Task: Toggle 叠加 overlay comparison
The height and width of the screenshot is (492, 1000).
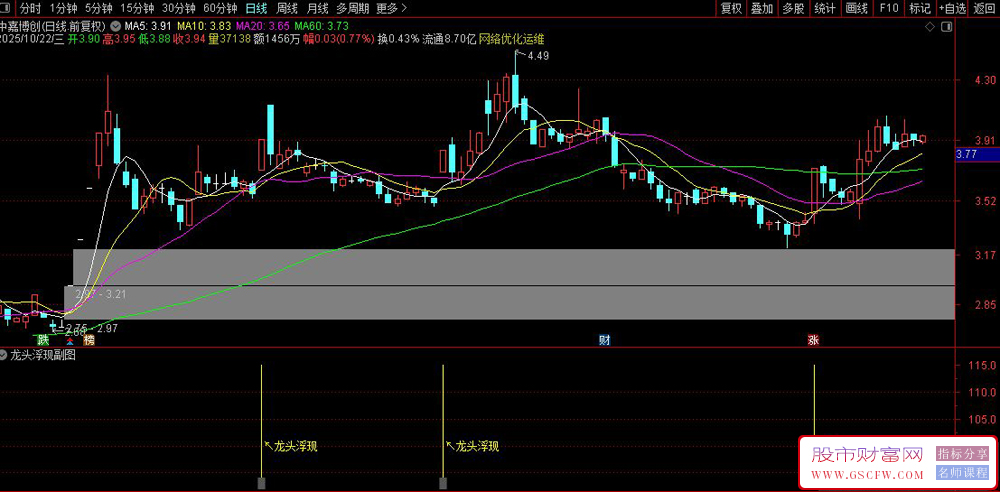Action: [x=762, y=8]
